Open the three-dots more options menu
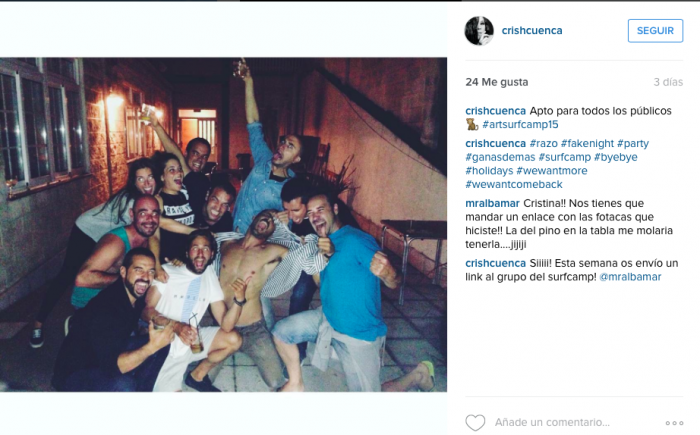Screen dimensions: 700x435 [674, 423]
